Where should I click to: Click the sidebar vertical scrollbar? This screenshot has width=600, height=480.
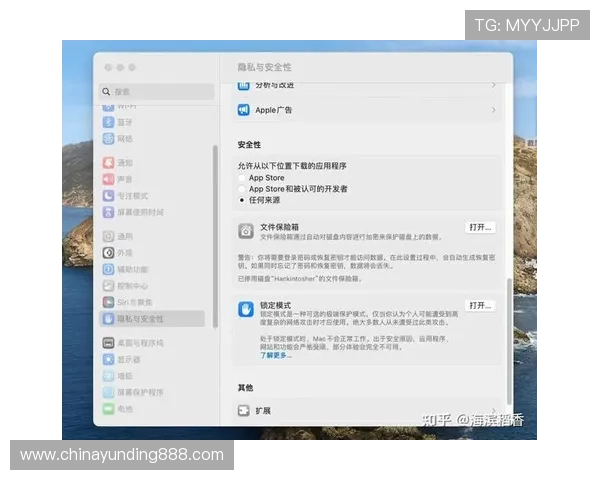215,236
